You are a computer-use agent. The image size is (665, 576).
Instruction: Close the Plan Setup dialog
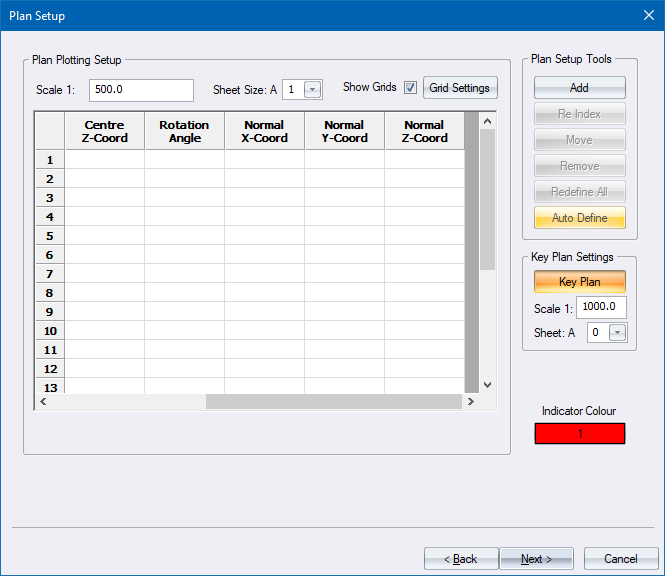point(646,15)
